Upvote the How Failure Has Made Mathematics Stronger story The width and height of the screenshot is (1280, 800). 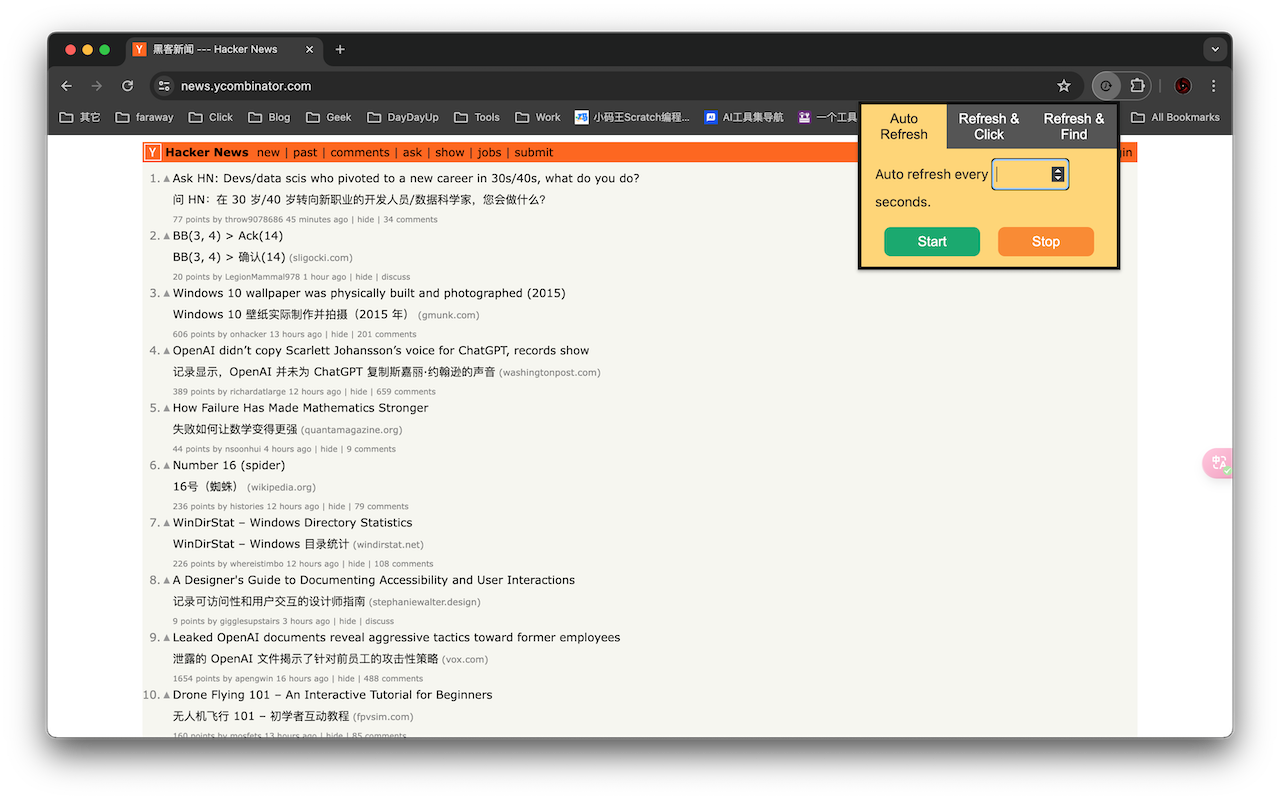coord(167,408)
